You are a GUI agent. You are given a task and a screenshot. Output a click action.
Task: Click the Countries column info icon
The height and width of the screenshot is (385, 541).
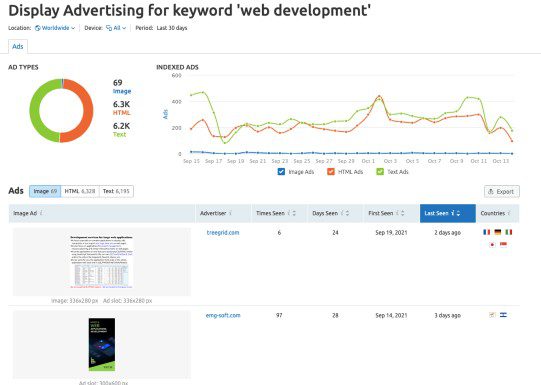point(509,213)
